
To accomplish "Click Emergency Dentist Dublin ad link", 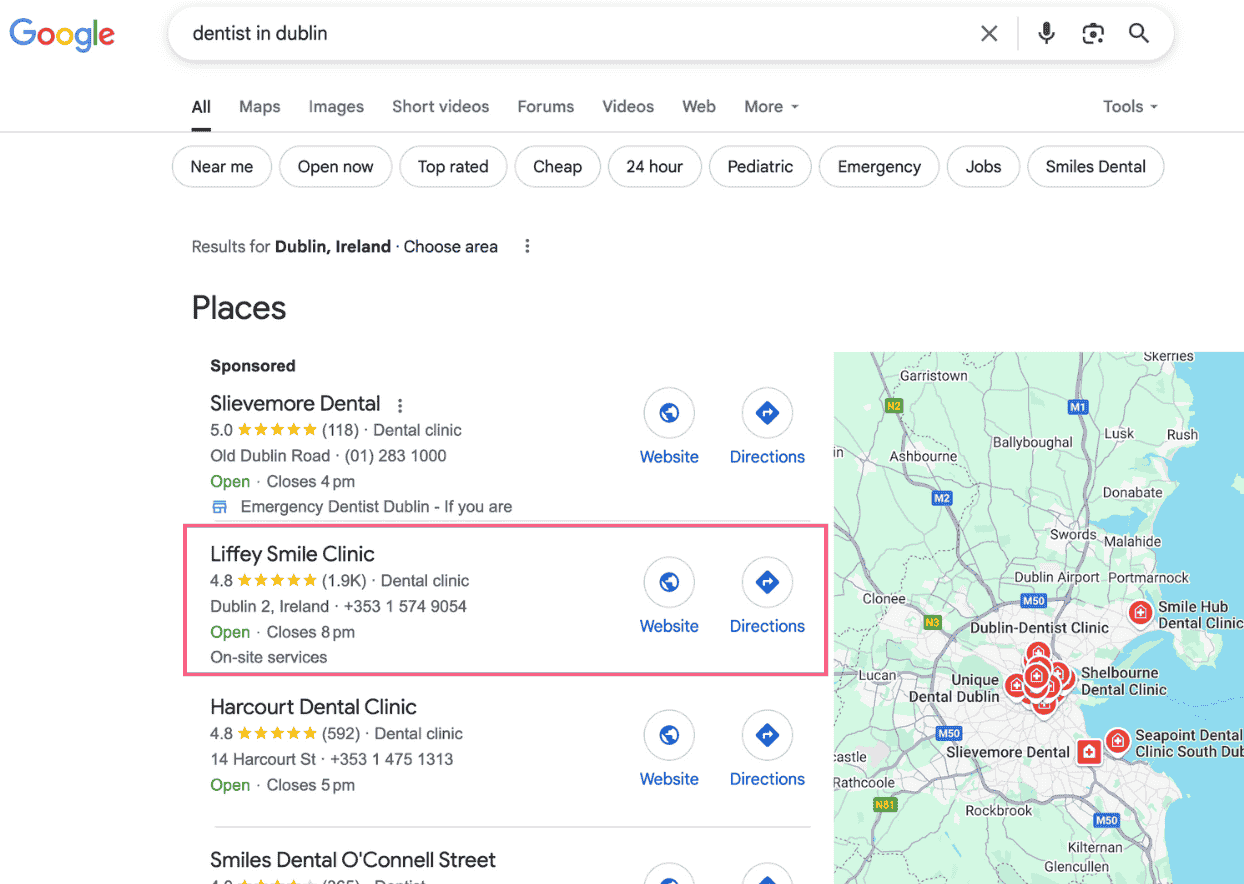I will (x=376, y=507).
